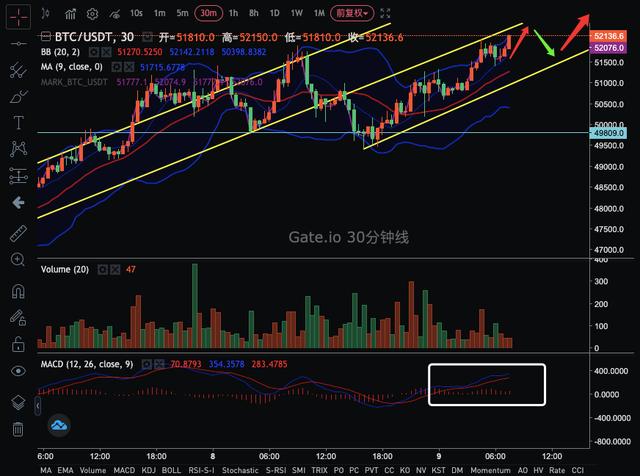The height and width of the screenshot is (476, 640).
Task: Click the zoom-in magnifier tool
Action: coord(17,262)
